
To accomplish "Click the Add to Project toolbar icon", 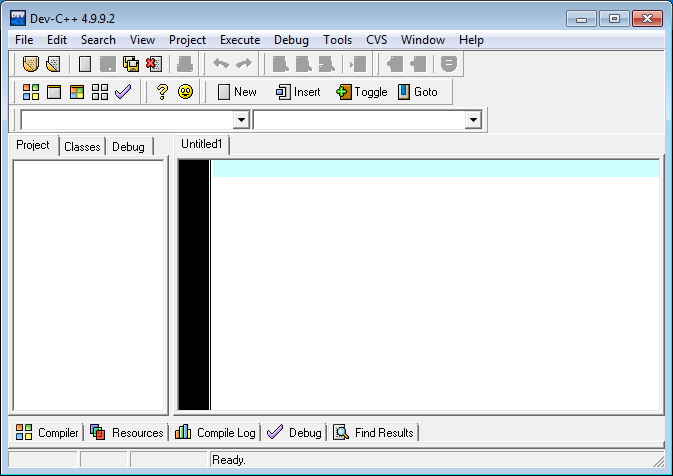I will pyautogui.click(x=395, y=64).
